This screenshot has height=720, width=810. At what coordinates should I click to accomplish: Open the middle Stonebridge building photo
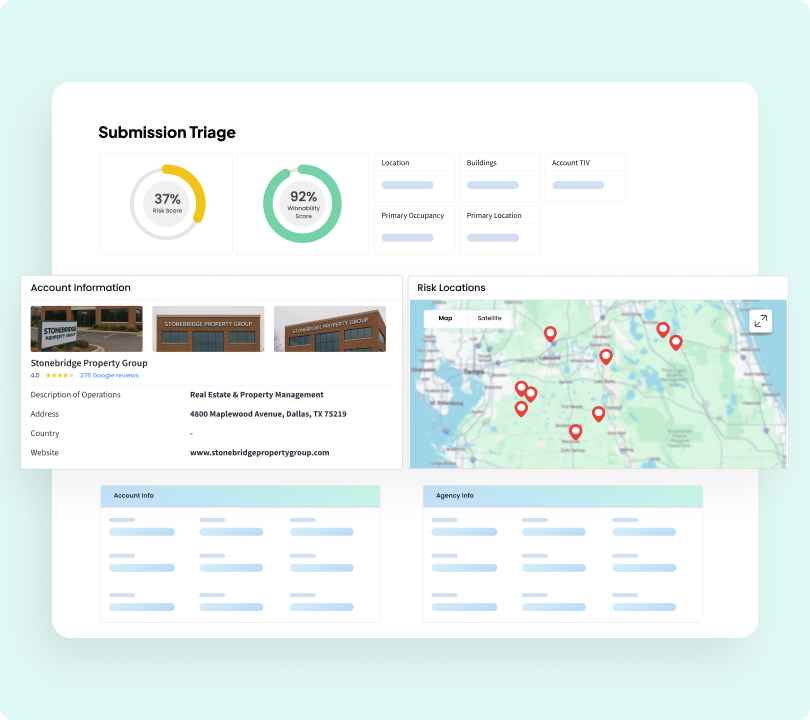tap(208, 329)
